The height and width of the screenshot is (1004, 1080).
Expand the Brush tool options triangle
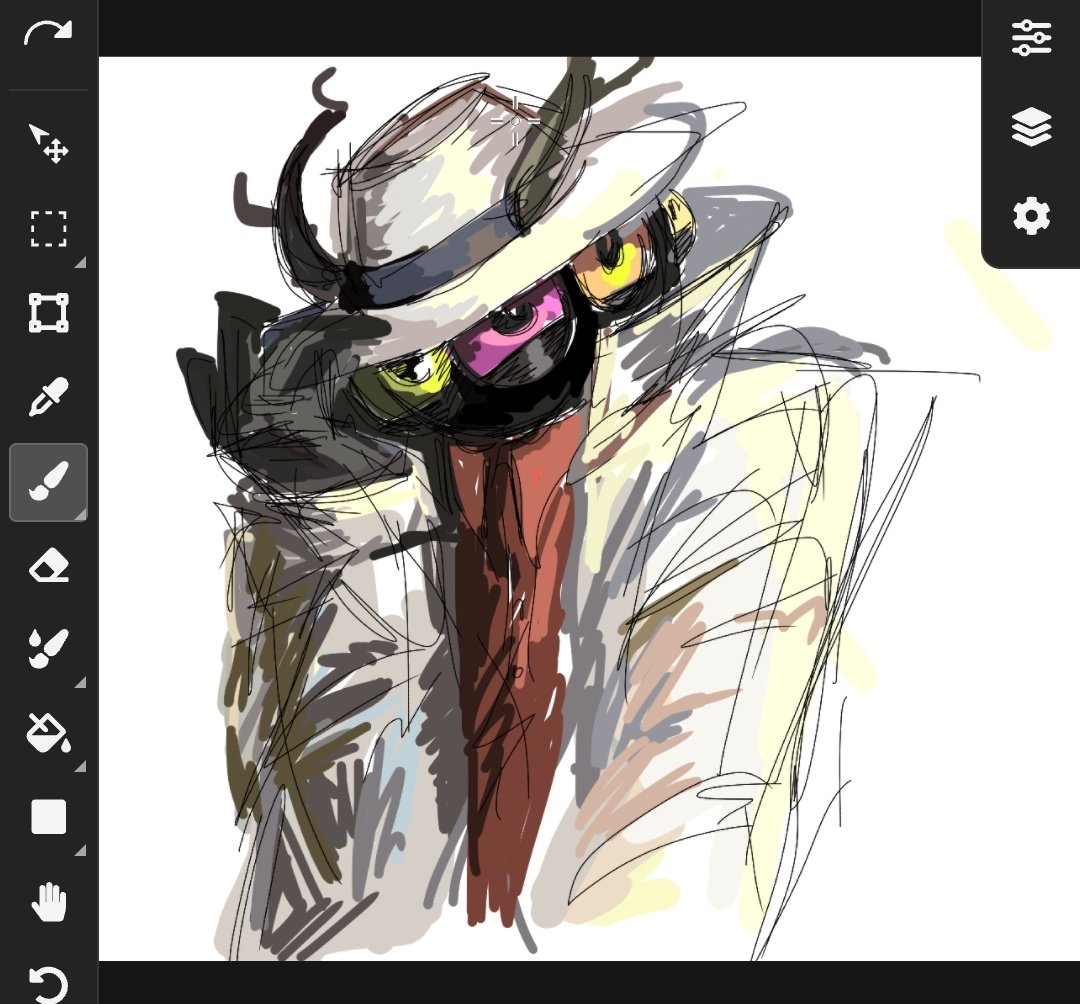(x=81, y=514)
